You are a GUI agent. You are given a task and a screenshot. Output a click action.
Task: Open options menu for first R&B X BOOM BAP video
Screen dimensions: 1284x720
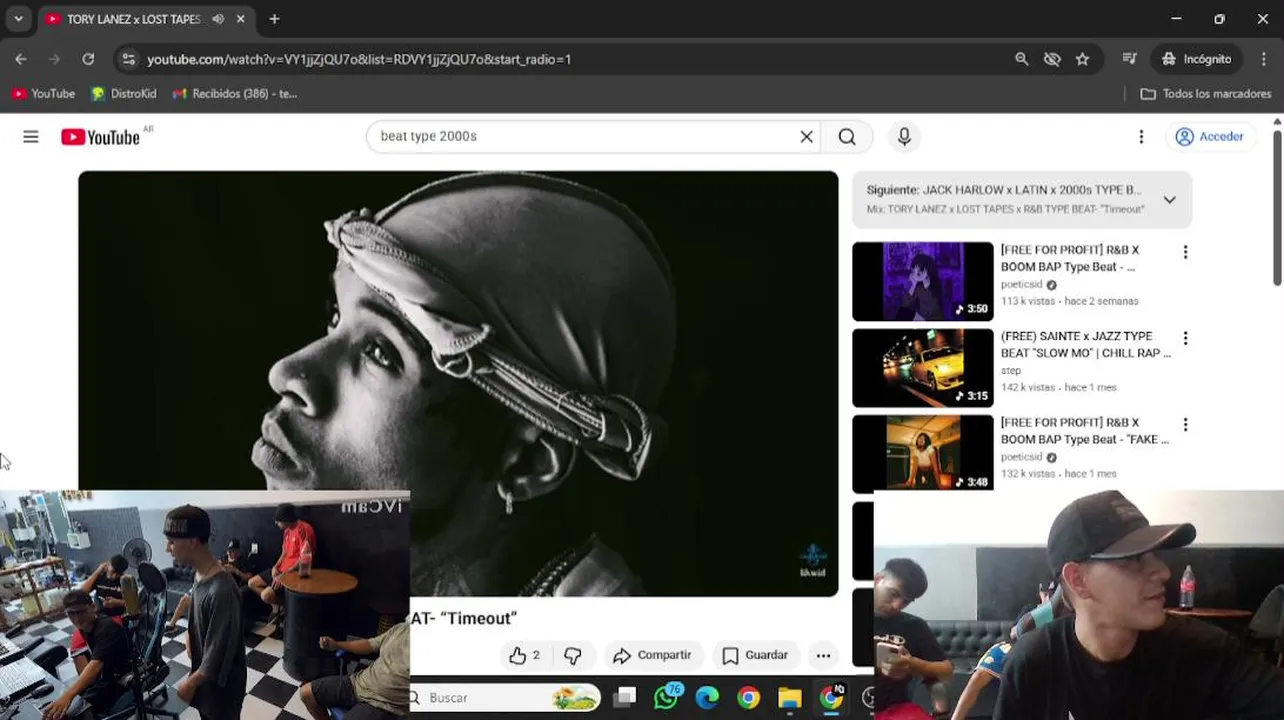click(1185, 252)
